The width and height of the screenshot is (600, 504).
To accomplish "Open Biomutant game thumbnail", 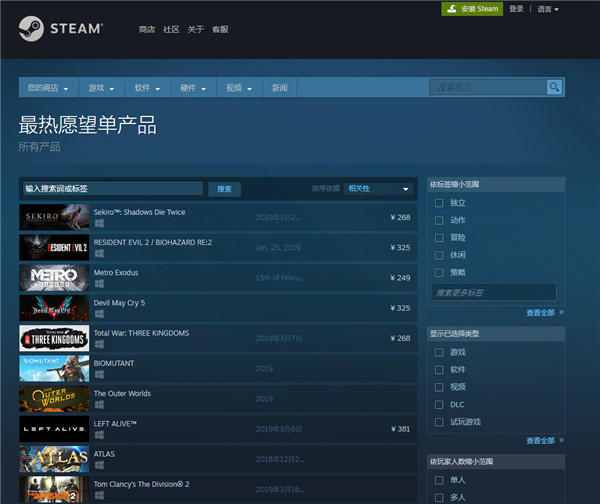I will [54, 368].
